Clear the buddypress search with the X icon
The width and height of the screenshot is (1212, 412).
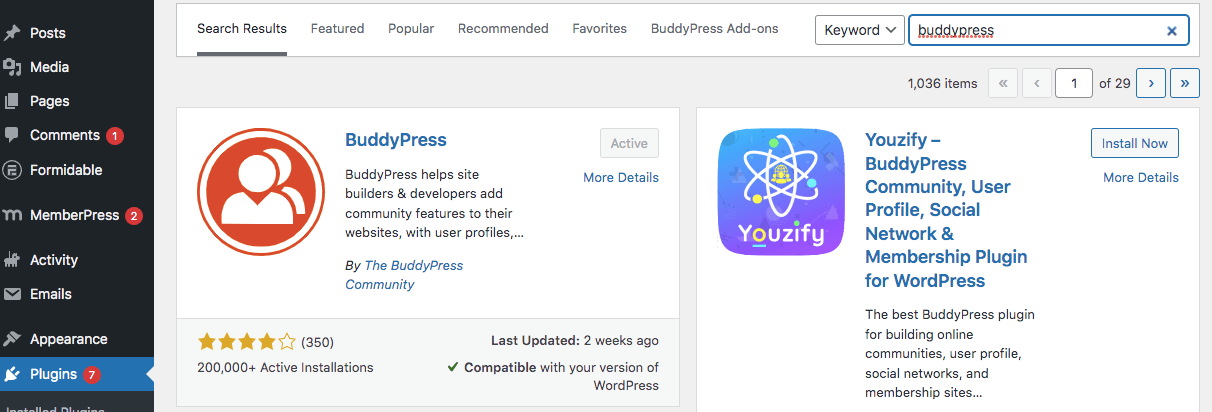pyautogui.click(x=1172, y=30)
